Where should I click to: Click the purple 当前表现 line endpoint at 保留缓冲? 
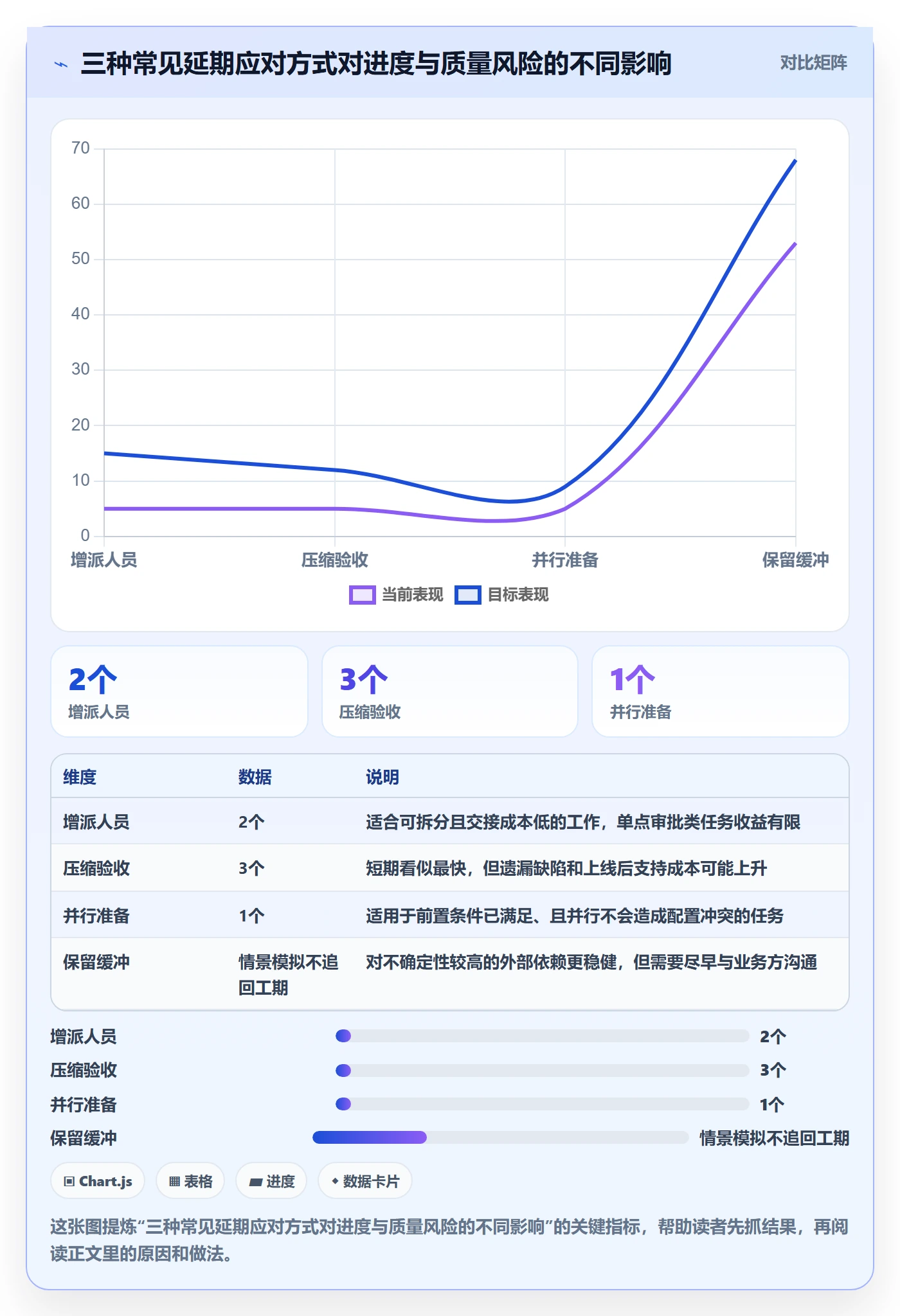pos(795,244)
